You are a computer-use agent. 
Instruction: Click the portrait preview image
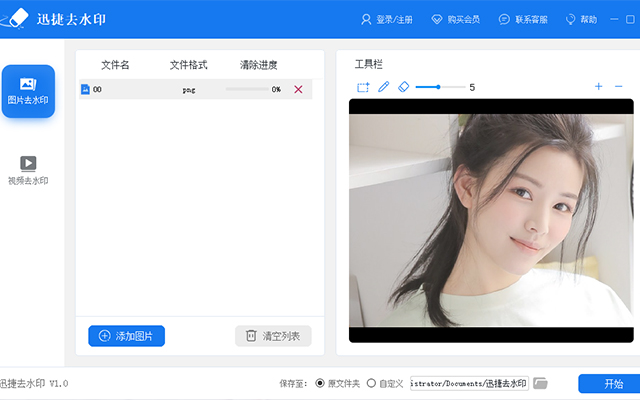point(491,220)
